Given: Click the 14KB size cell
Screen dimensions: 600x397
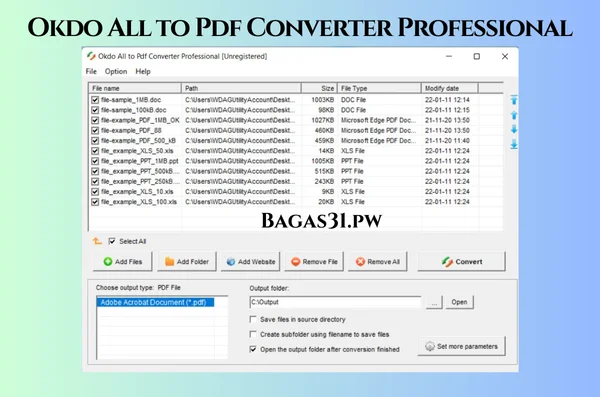Looking at the screenshot, I should (x=326, y=151).
